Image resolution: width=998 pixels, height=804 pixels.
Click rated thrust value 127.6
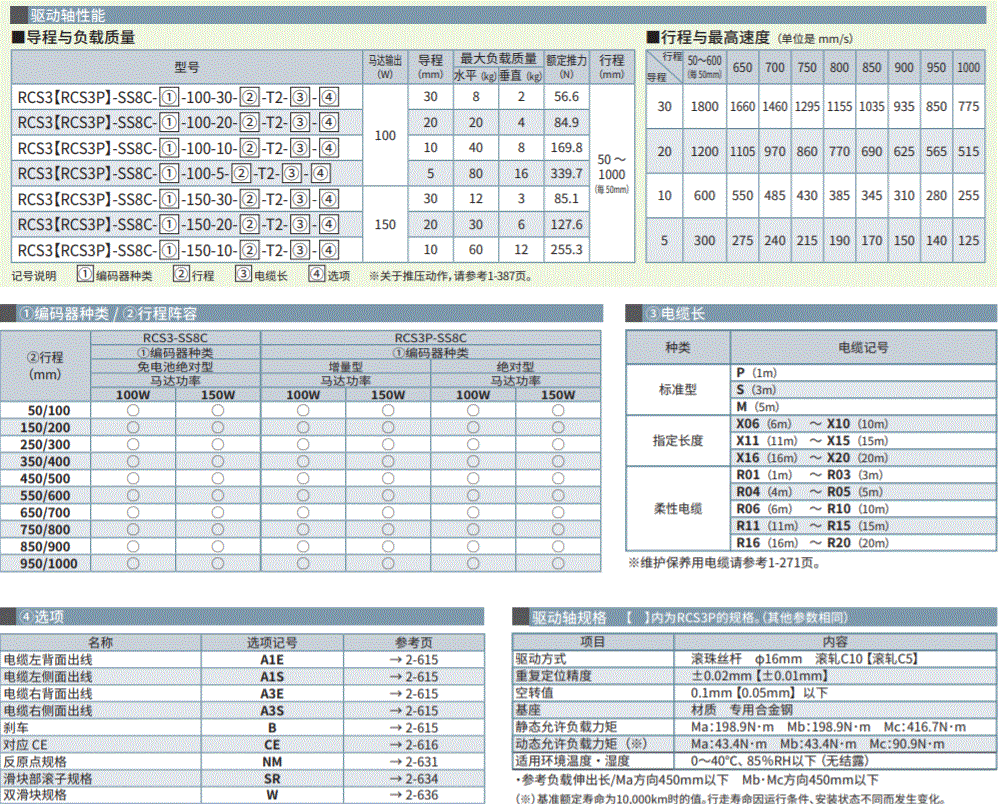click(x=566, y=224)
